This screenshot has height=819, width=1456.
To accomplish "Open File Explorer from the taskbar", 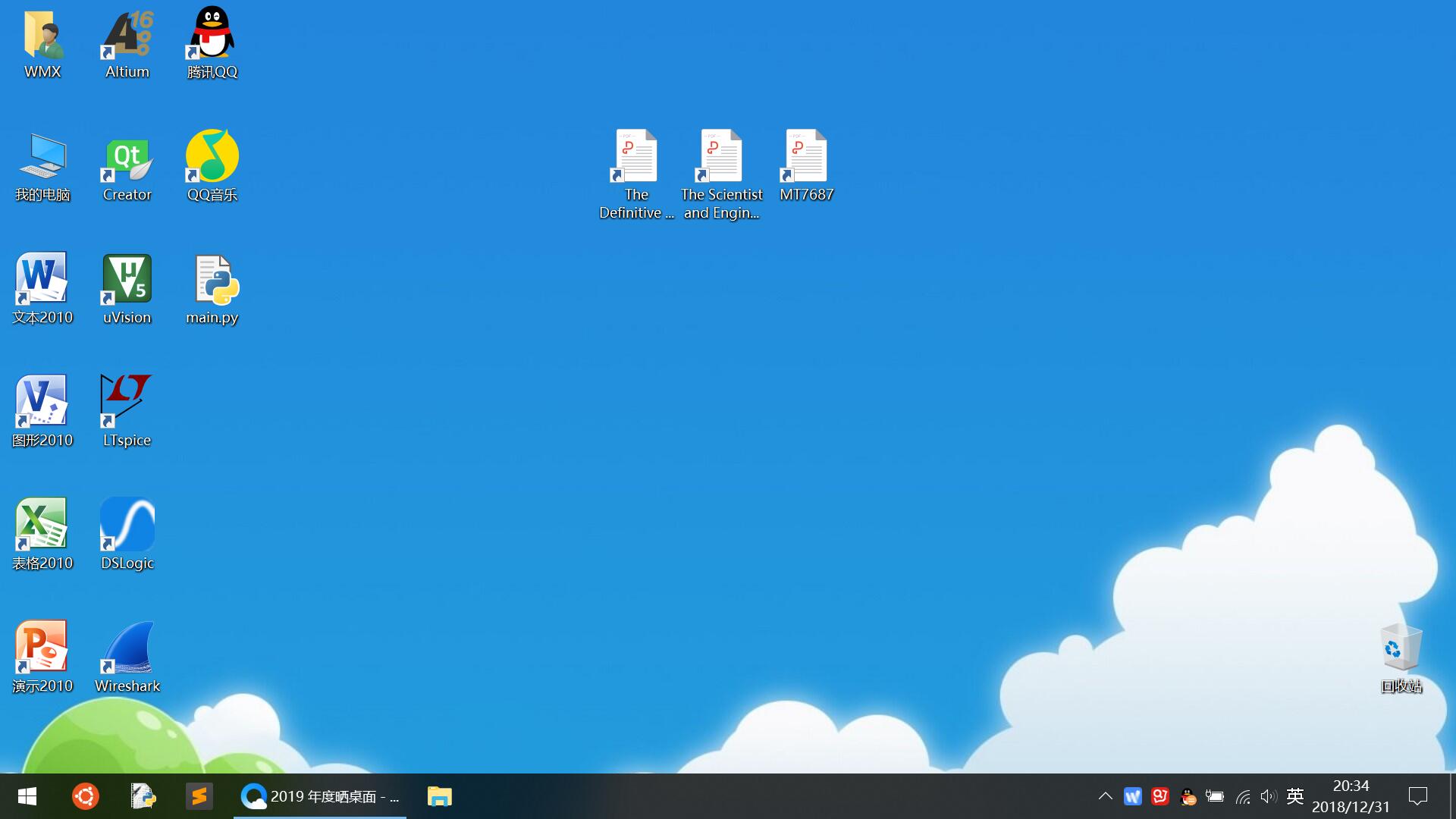I will (x=440, y=796).
